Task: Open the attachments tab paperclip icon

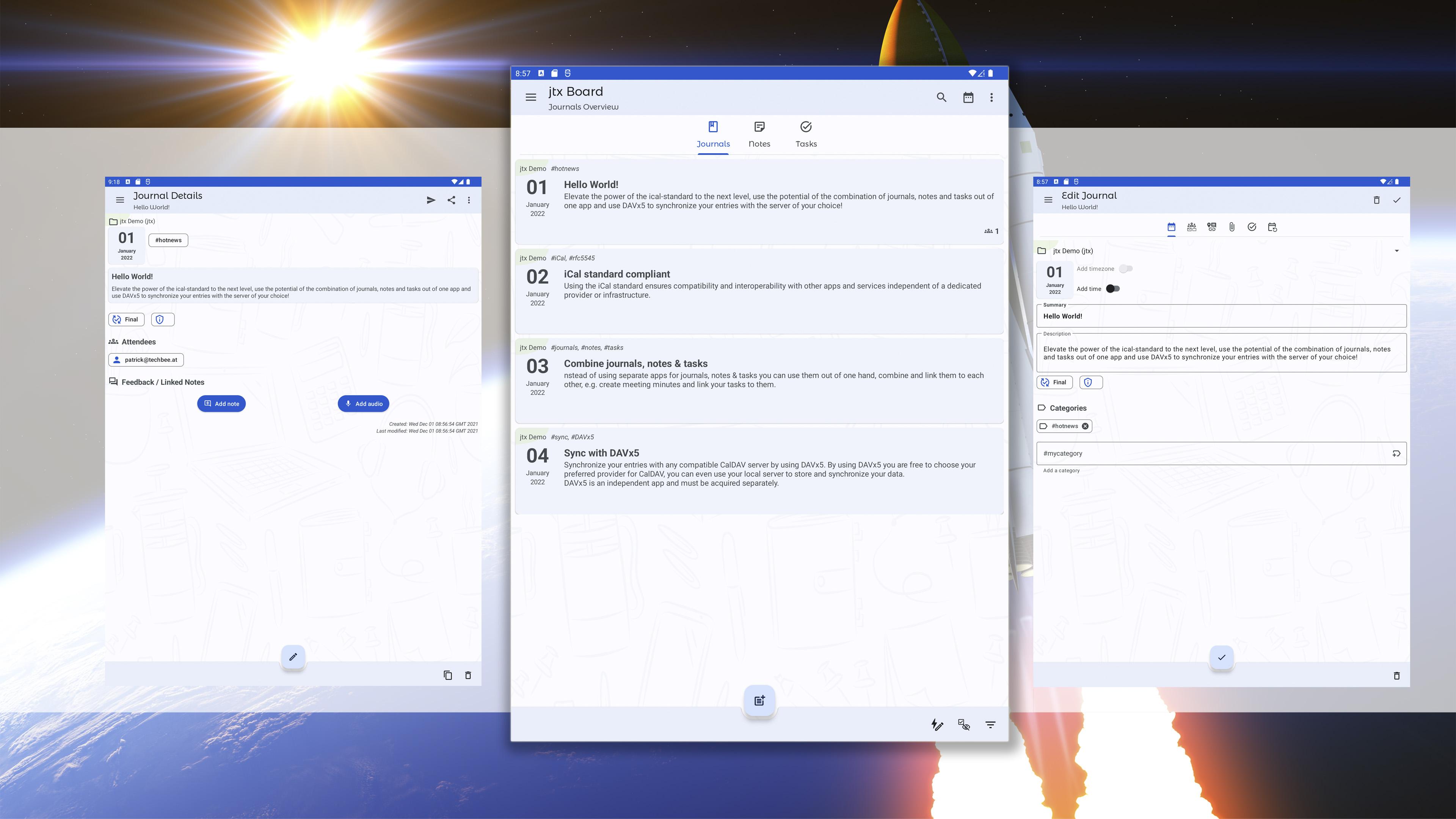Action: 1232,227
